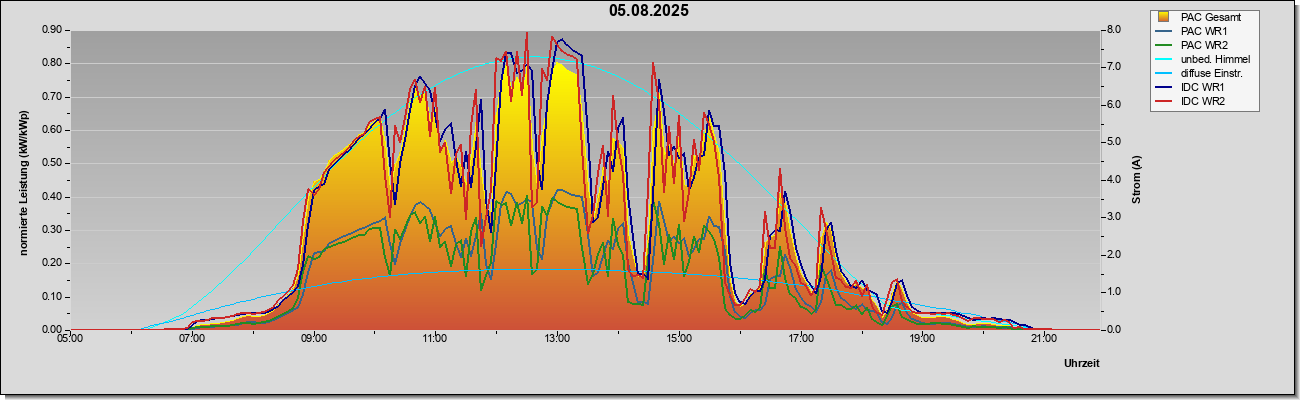
Task: Click the 05:00 time axis label
Action: click(70, 340)
